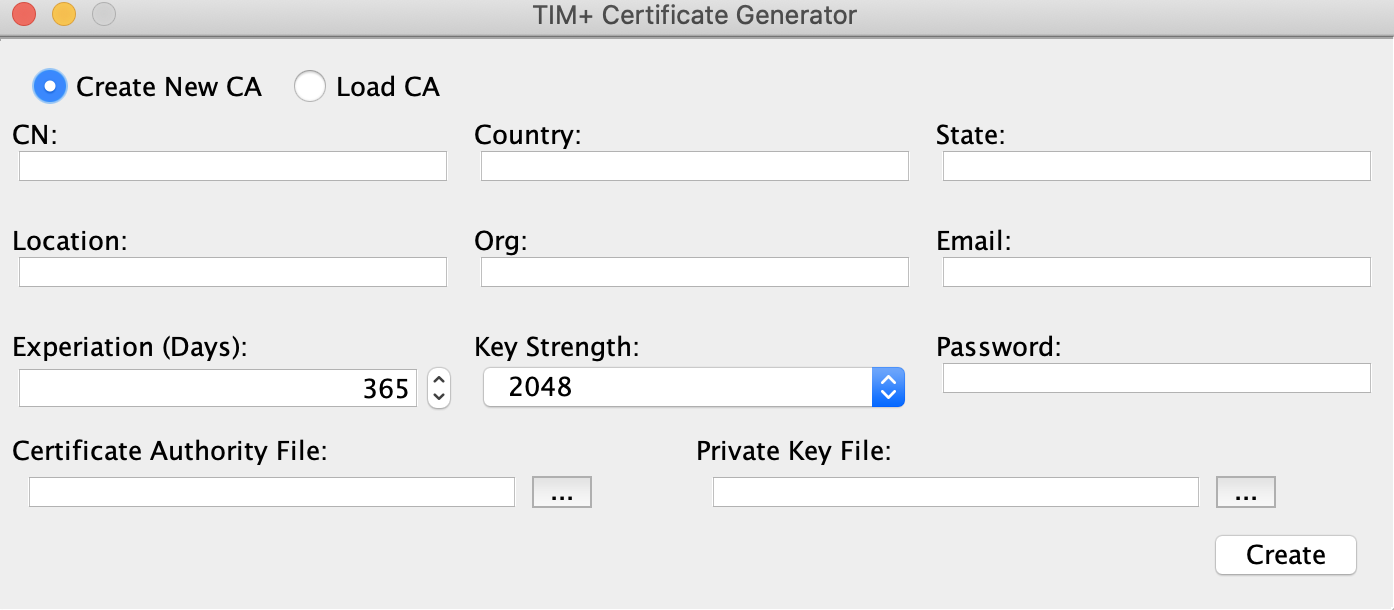The image size is (1394, 610).
Task: Click inside the Org field
Action: point(694,271)
